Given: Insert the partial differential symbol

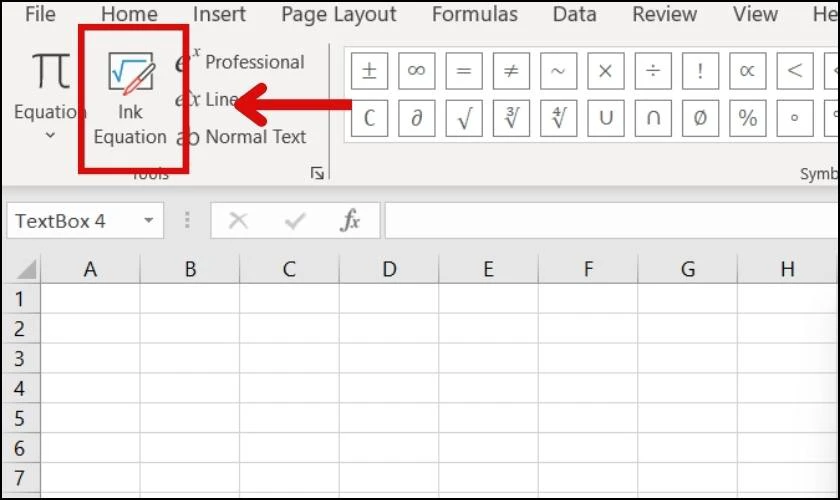Looking at the screenshot, I should tap(416, 118).
